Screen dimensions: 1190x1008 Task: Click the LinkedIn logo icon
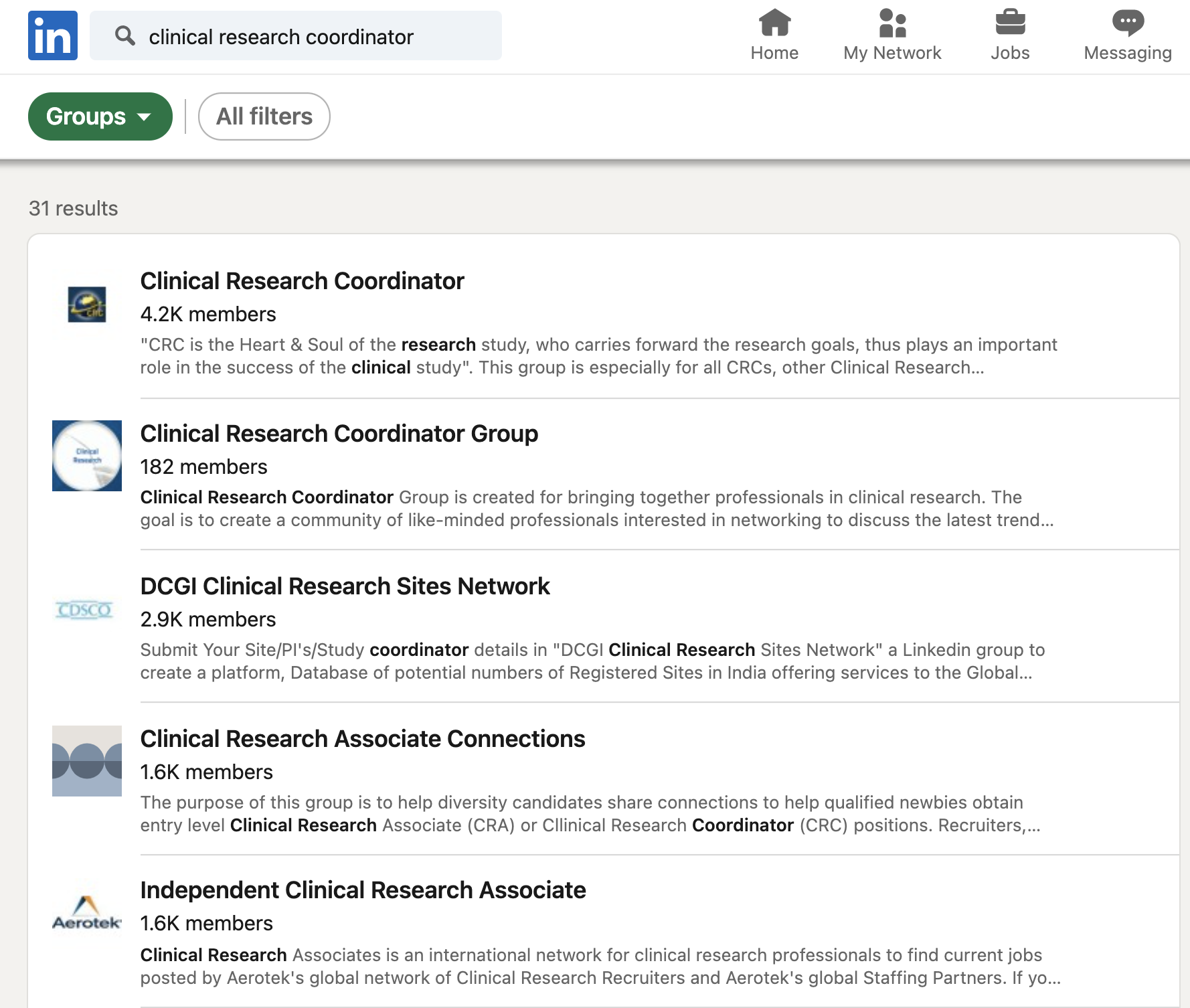click(x=53, y=35)
